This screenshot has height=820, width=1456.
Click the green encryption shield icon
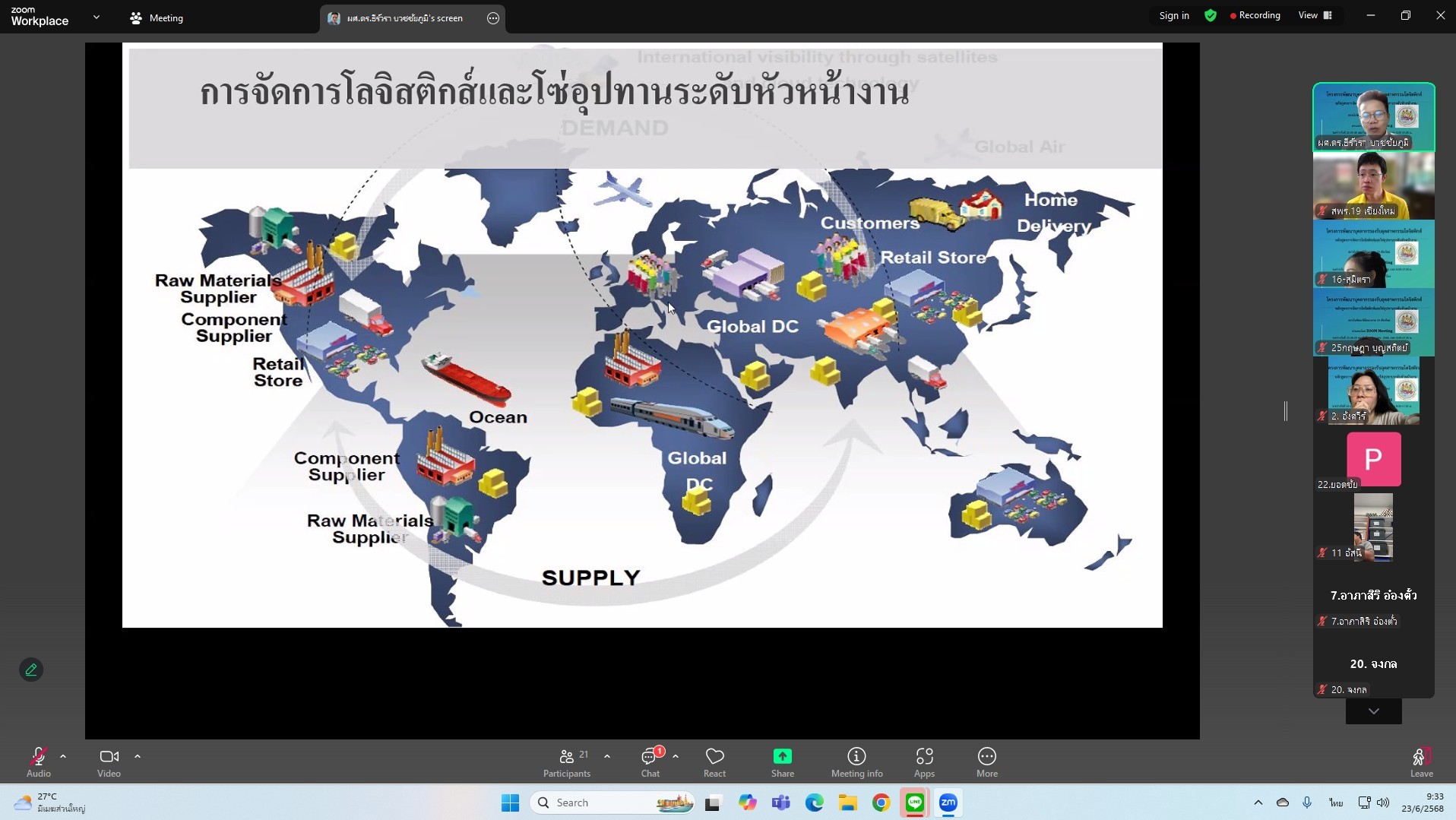(1211, 16)
